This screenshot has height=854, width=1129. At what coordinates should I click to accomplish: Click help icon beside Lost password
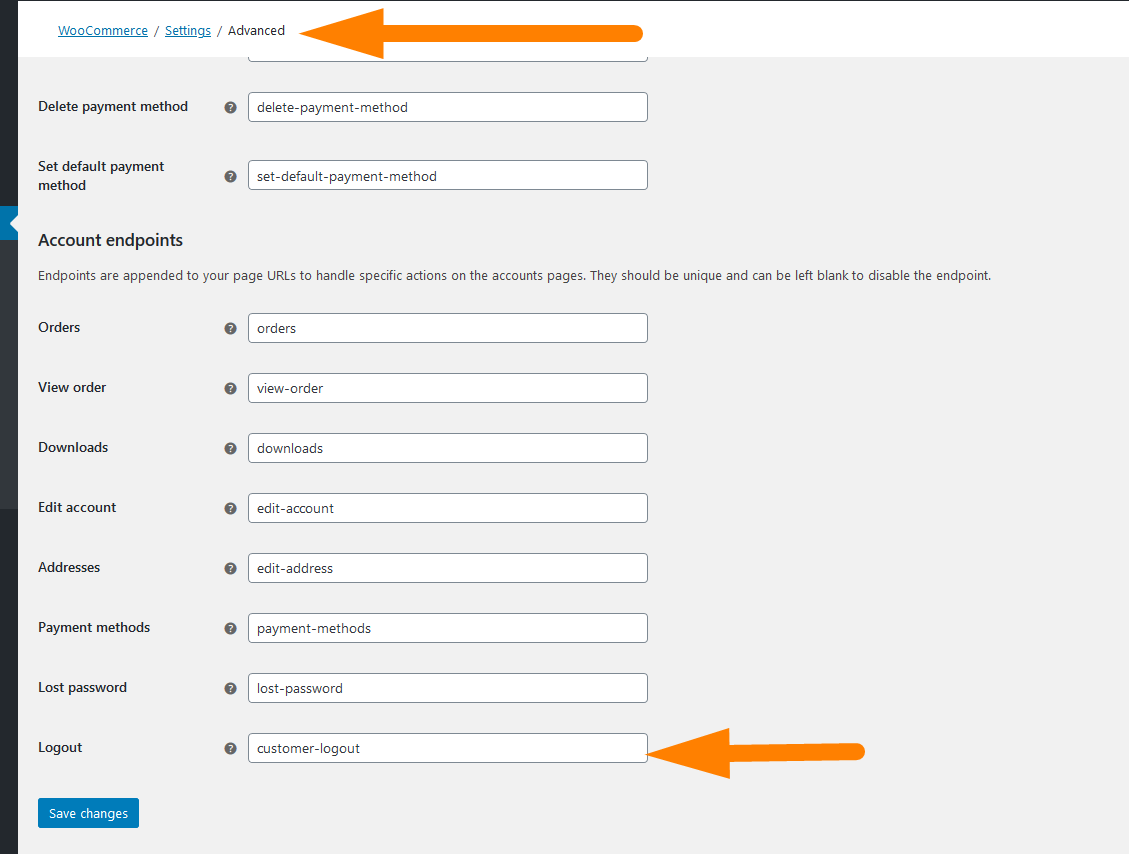click(x=230, y=688)
